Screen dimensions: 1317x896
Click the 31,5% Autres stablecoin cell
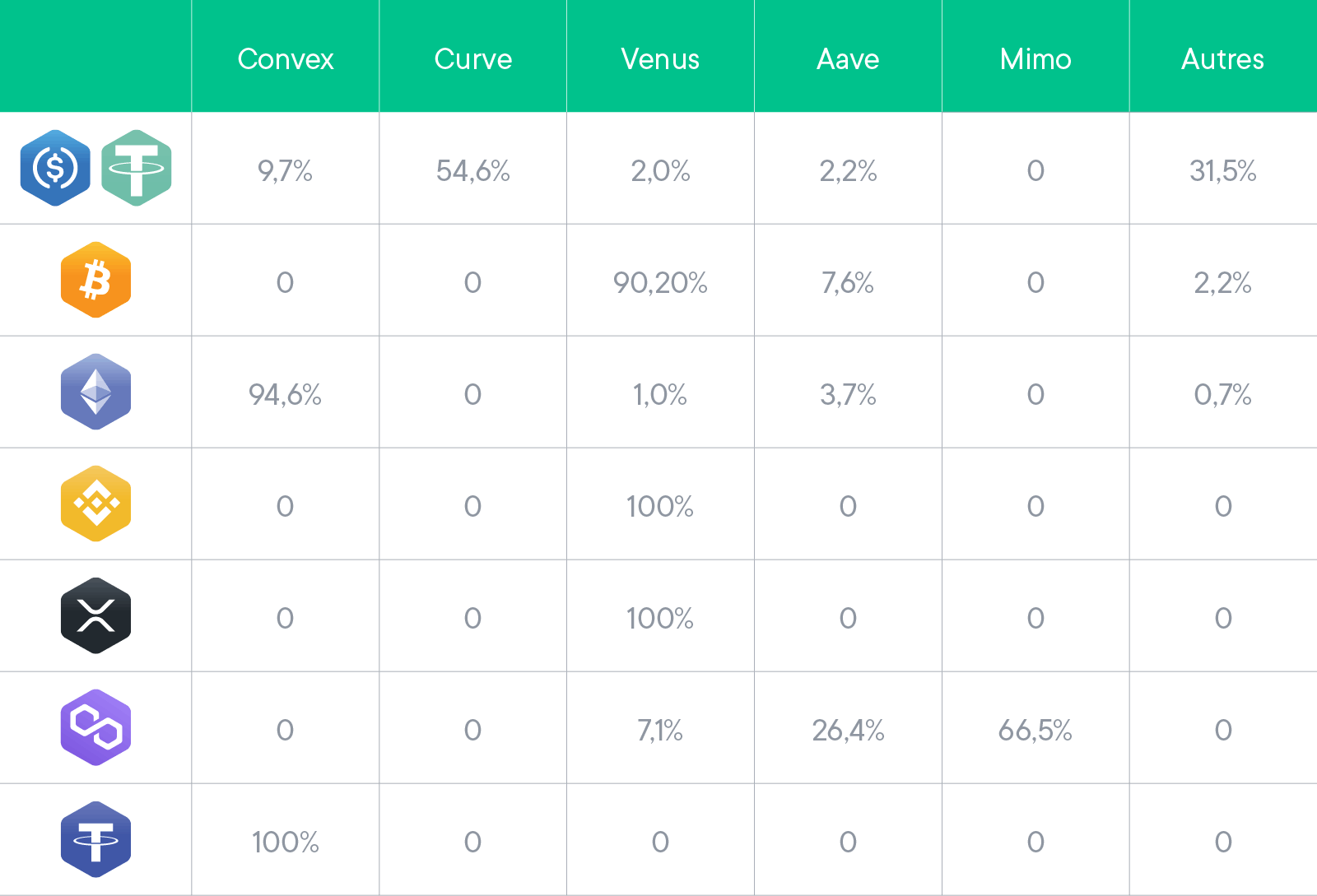tap(1223, 171)
